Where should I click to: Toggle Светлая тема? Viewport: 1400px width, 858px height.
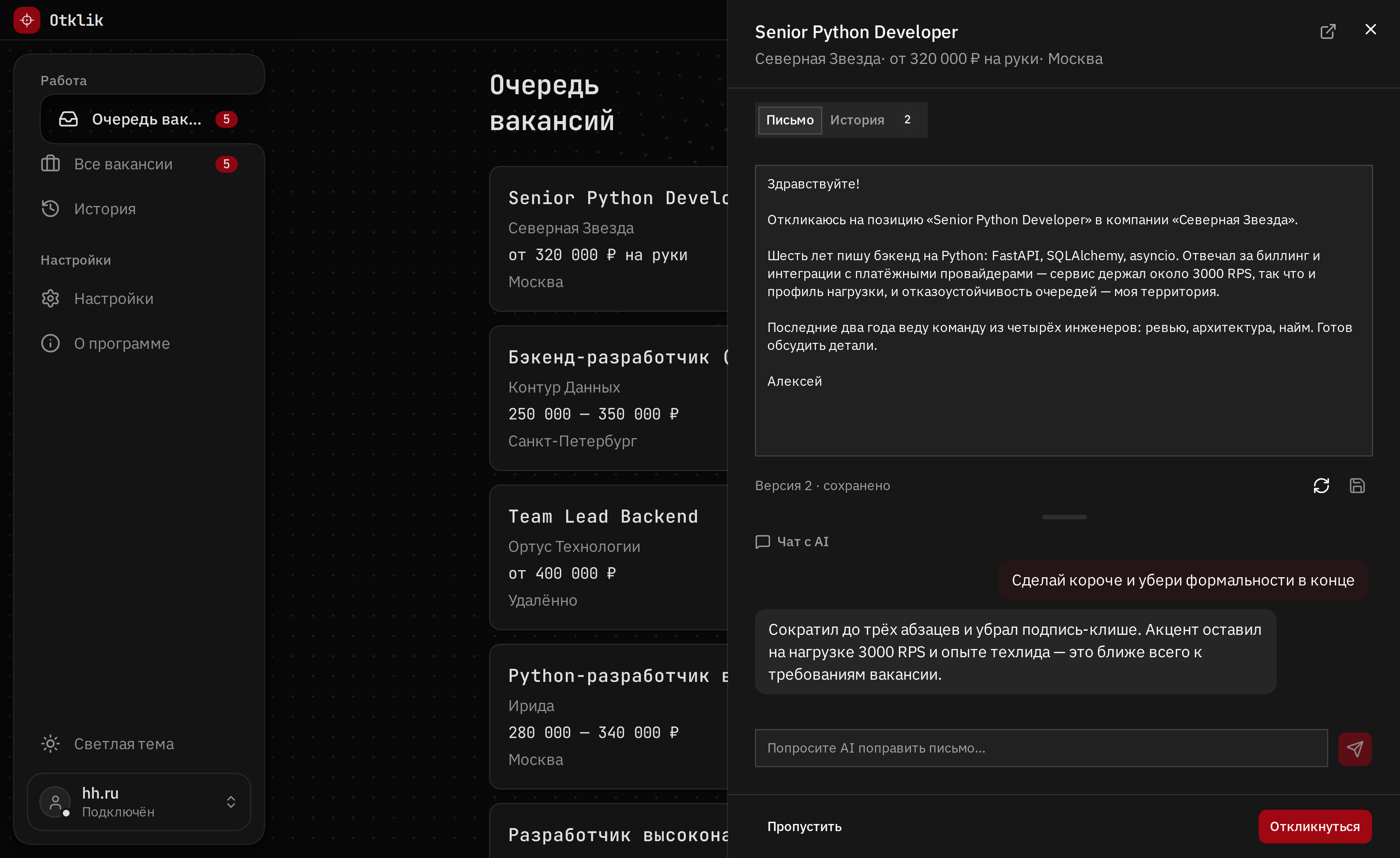(139, 744)
